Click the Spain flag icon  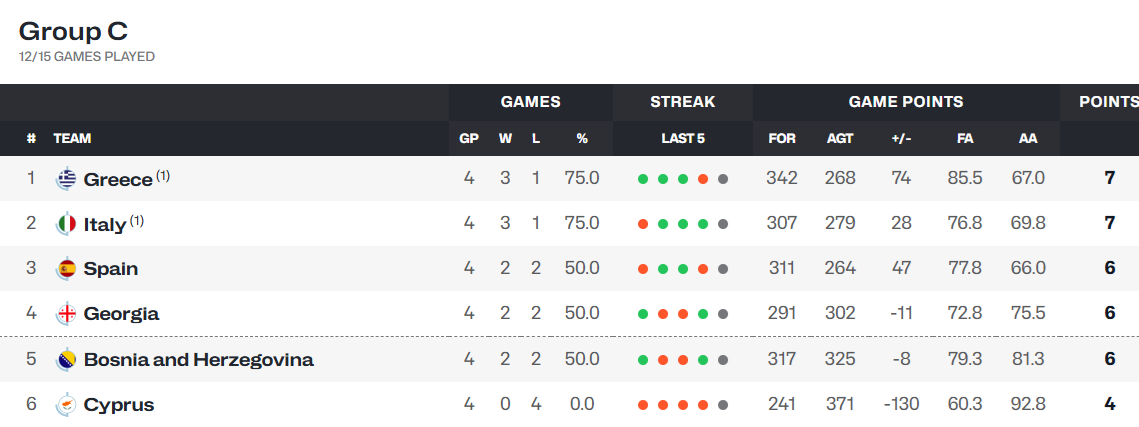[x=67, y=269]
